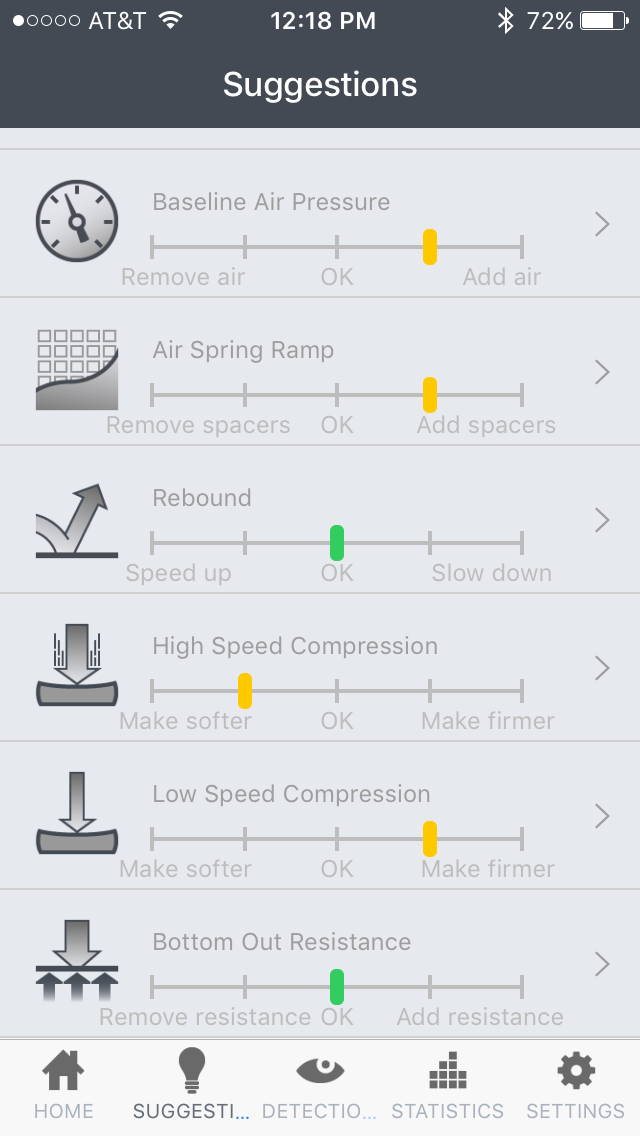Tap the Baseline Air Pressure gauge icon

tap(77, 221)
